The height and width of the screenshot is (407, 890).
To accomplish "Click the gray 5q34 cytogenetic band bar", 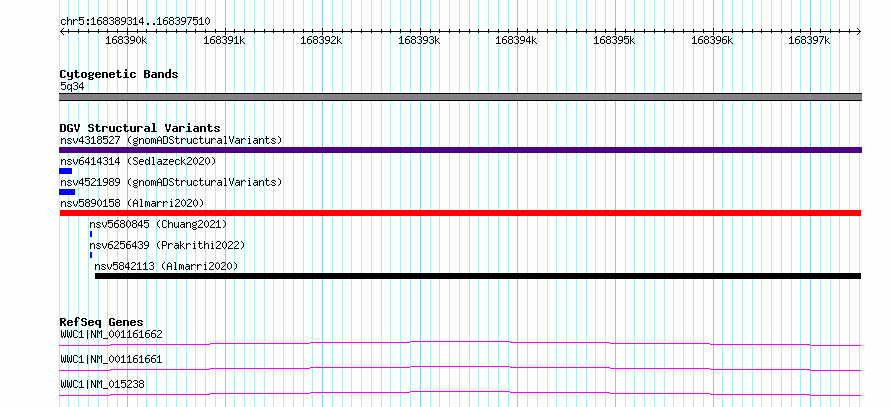I will pyautogui.click(x=460, y=97).
